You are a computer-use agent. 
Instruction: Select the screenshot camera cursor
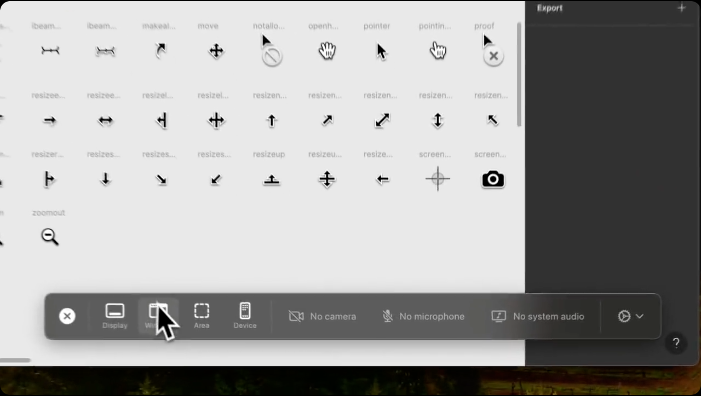[x=493, y=179]
